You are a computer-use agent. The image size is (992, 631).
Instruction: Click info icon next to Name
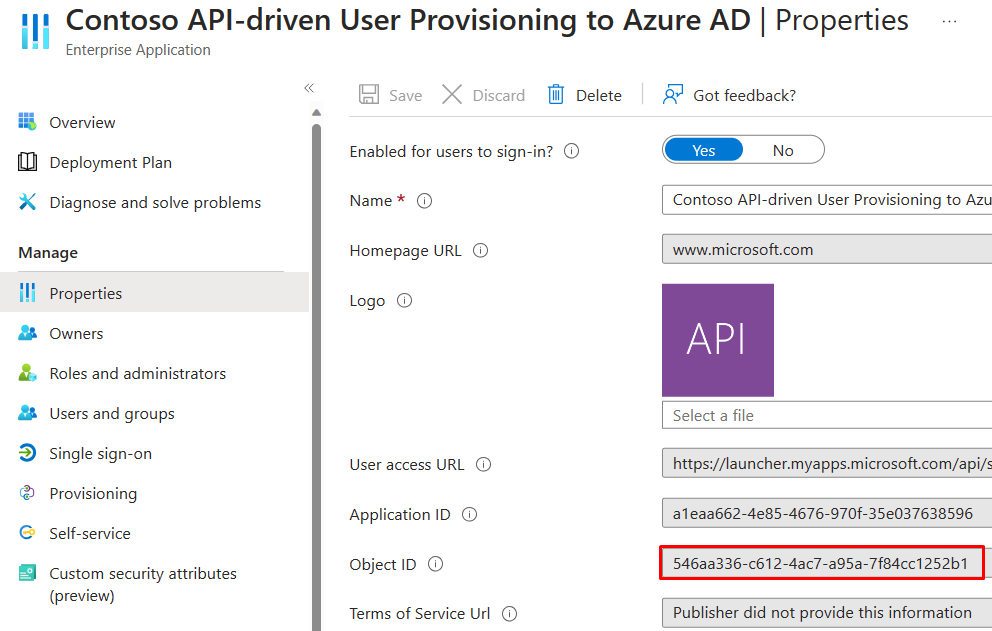click(425, 201)
